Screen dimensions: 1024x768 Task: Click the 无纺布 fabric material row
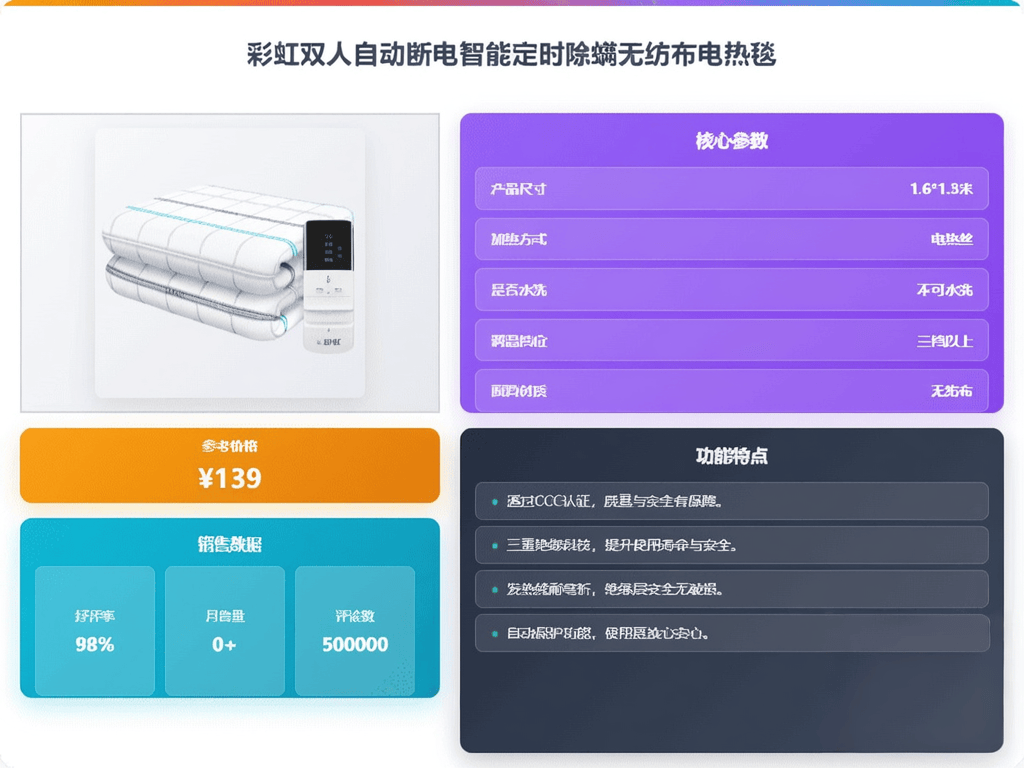point(731,391)
